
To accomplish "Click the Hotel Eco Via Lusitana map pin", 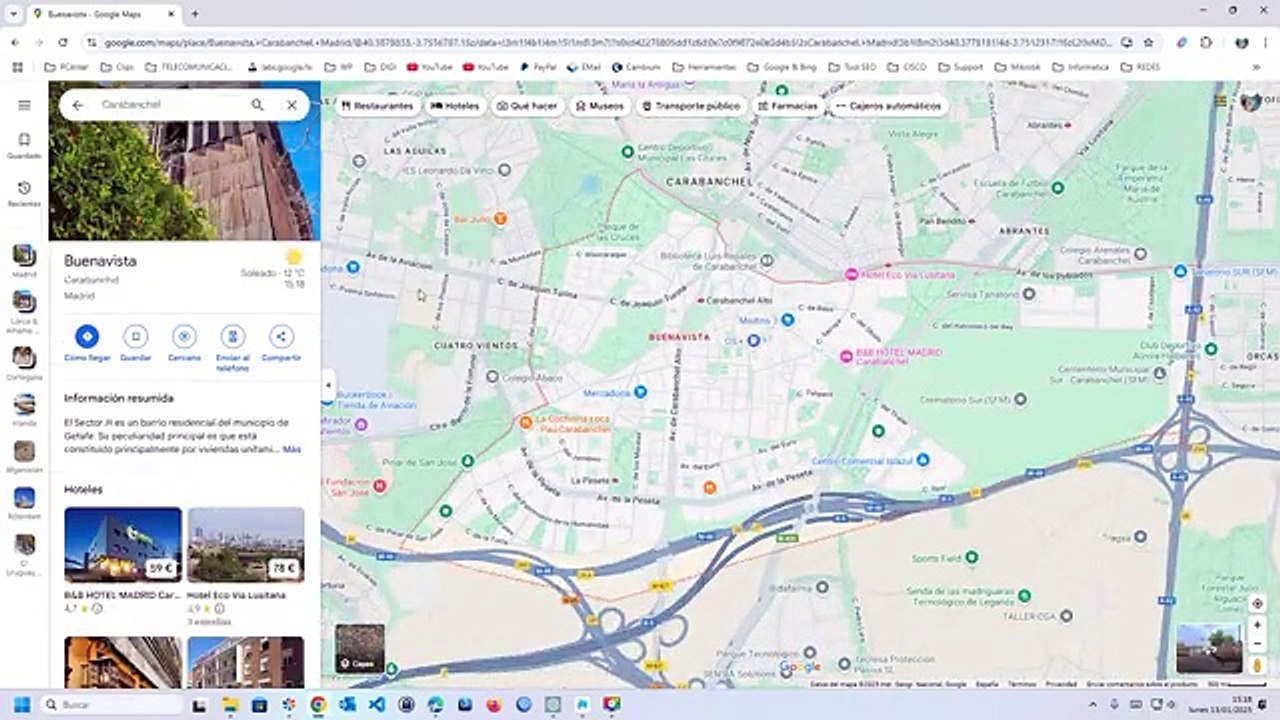I will 851,274.
